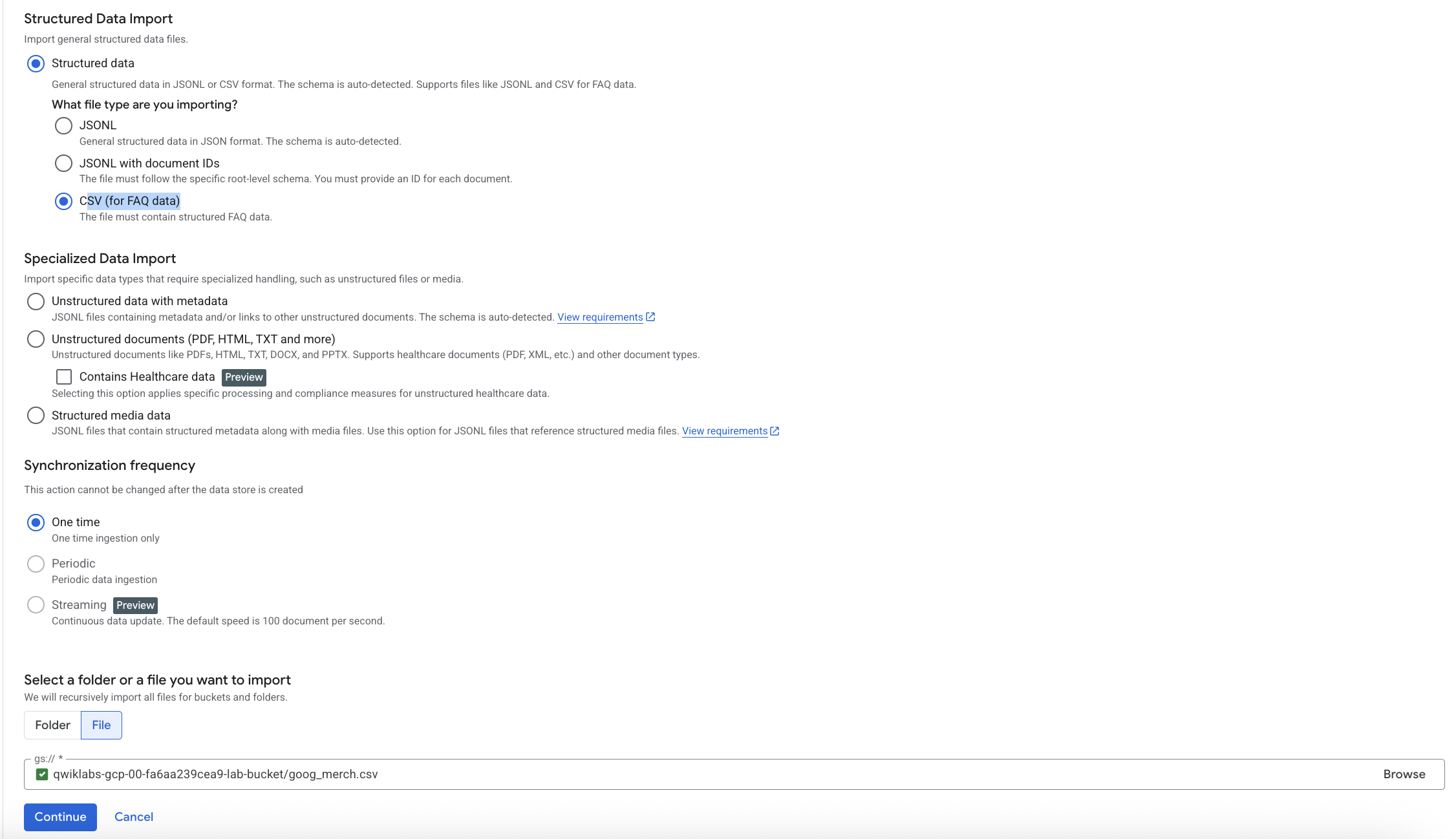1456x839 pixels.
Task: Open View requirements link for structured media
Action: [725, 431]
